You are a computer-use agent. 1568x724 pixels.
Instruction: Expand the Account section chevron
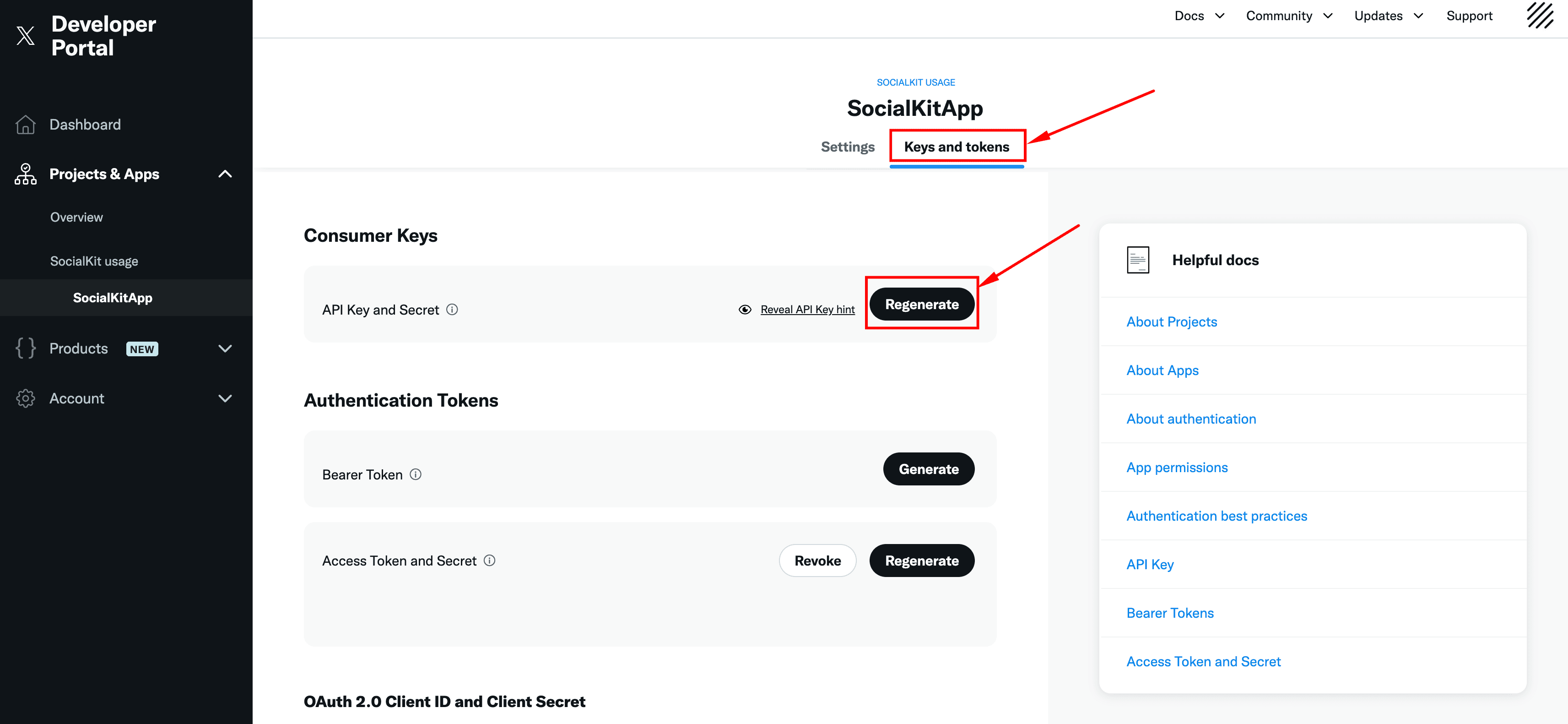(x=225, y=398)
